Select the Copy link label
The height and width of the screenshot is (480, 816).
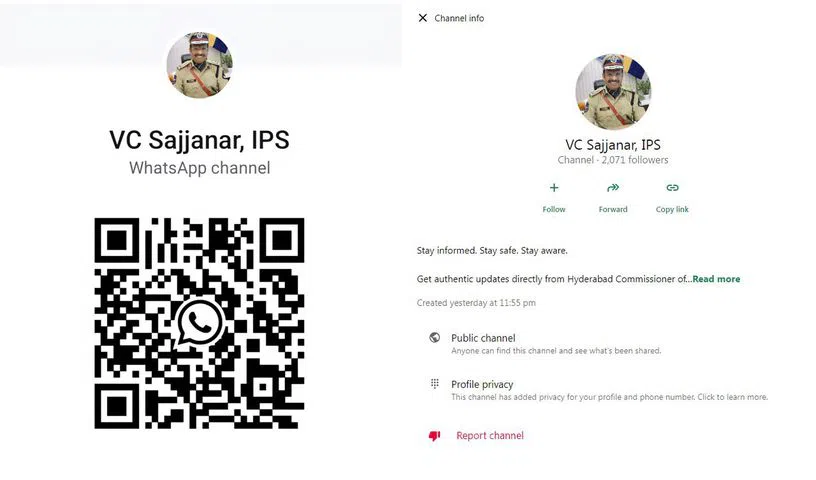(672, 209)
